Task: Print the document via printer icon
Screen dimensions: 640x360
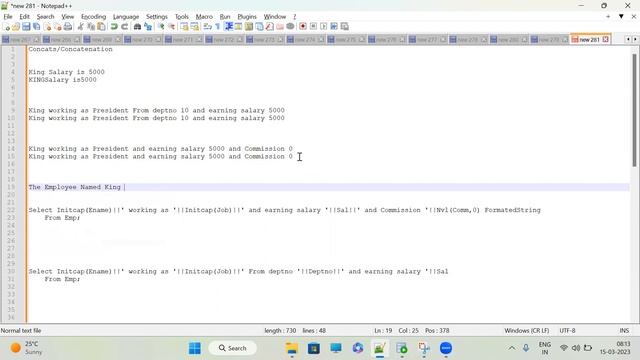Action: click(68, 27)
